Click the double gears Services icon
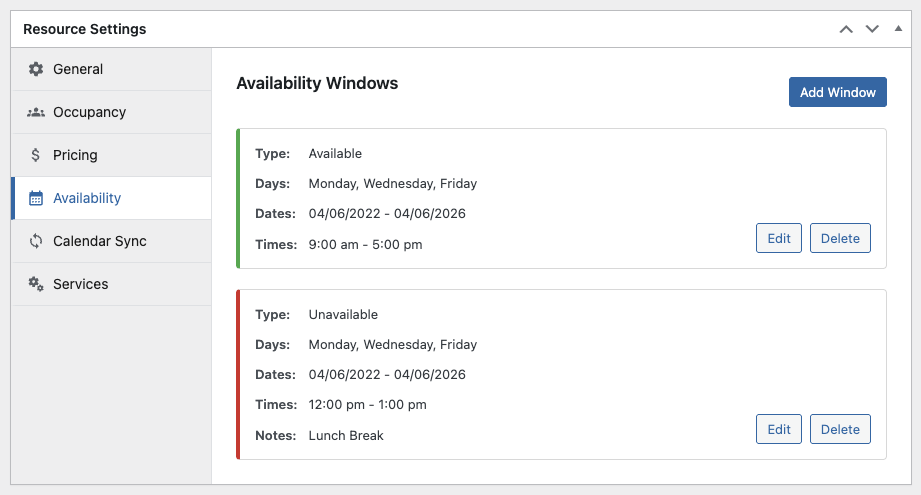 coord(36,284)
